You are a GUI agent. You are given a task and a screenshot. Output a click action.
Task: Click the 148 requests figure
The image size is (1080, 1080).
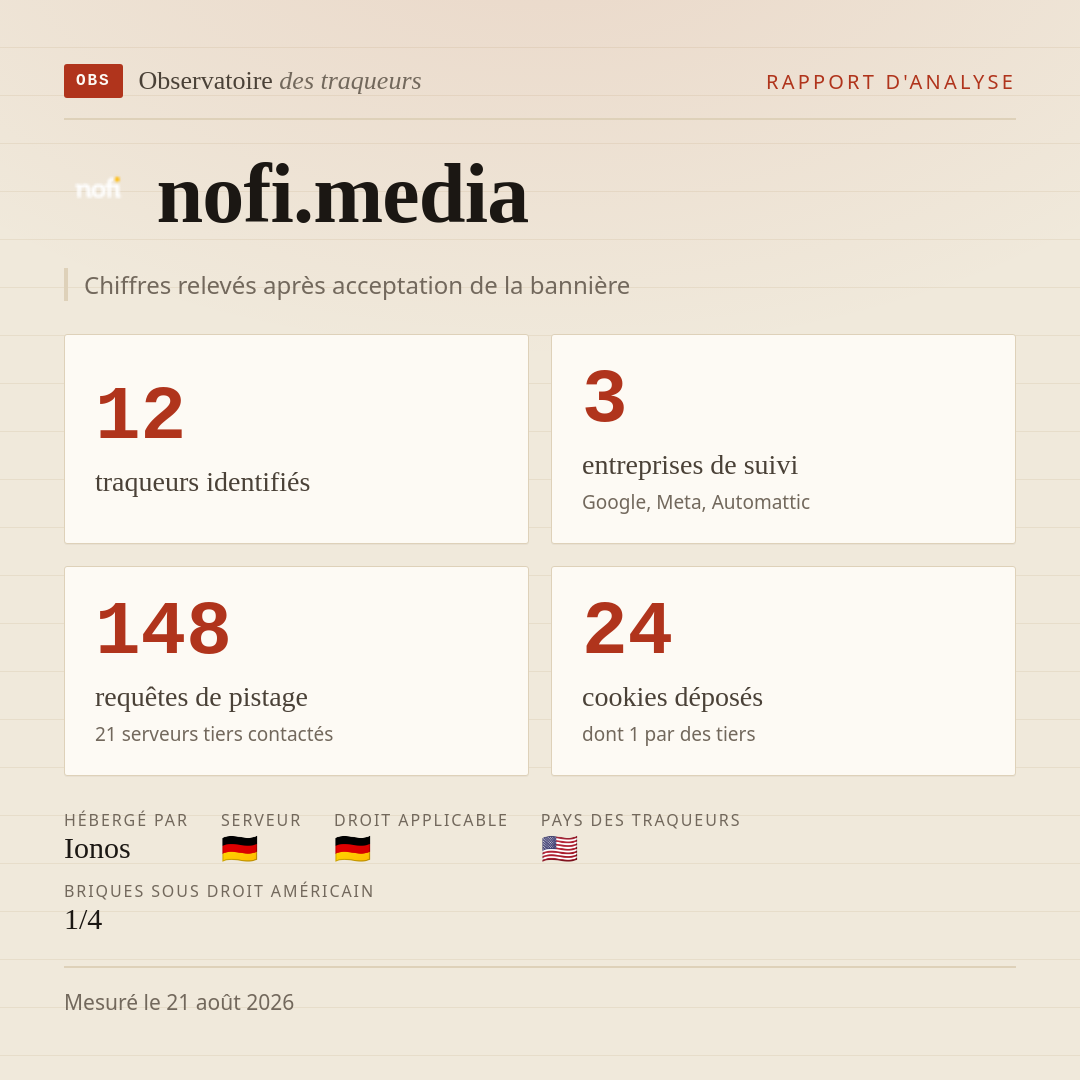163,629
